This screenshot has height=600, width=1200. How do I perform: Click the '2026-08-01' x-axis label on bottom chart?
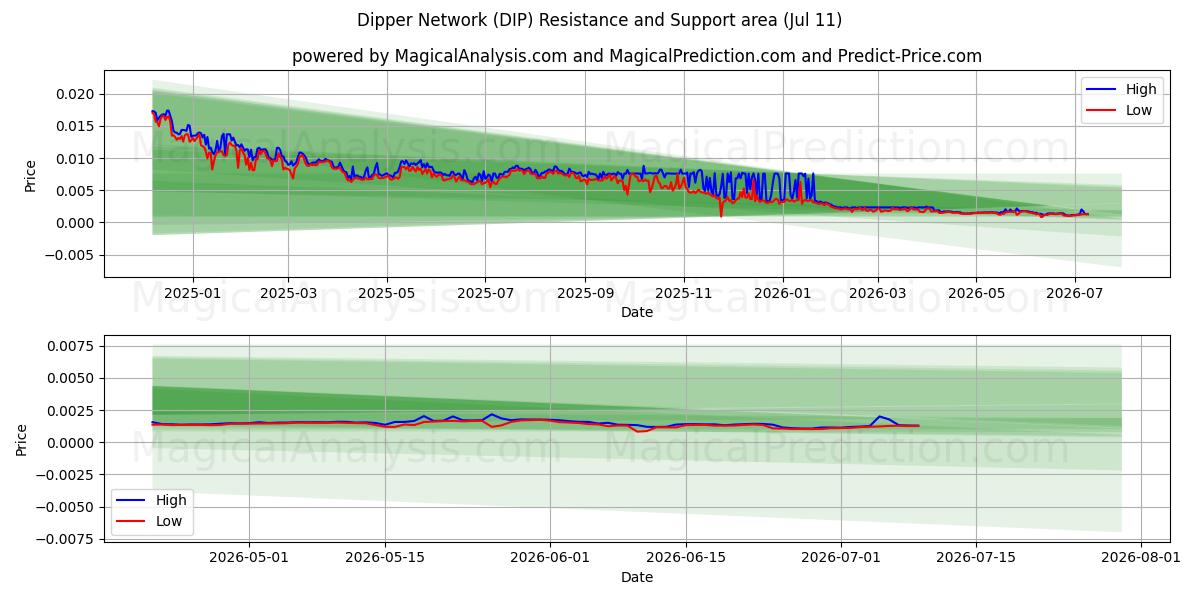(1142, 559)
